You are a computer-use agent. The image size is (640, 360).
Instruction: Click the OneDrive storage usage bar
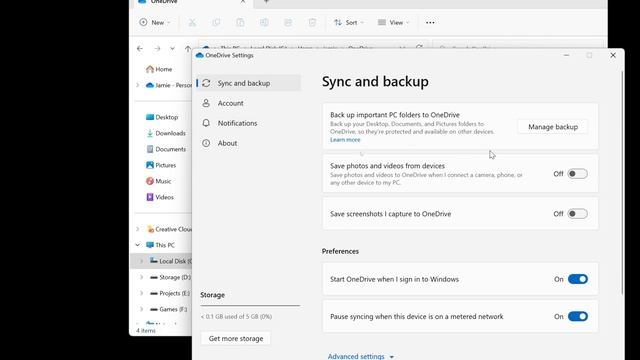point(250,305)
